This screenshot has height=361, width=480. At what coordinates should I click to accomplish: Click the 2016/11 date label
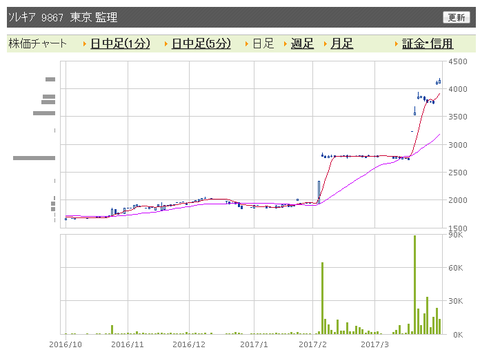coord(127,345)
